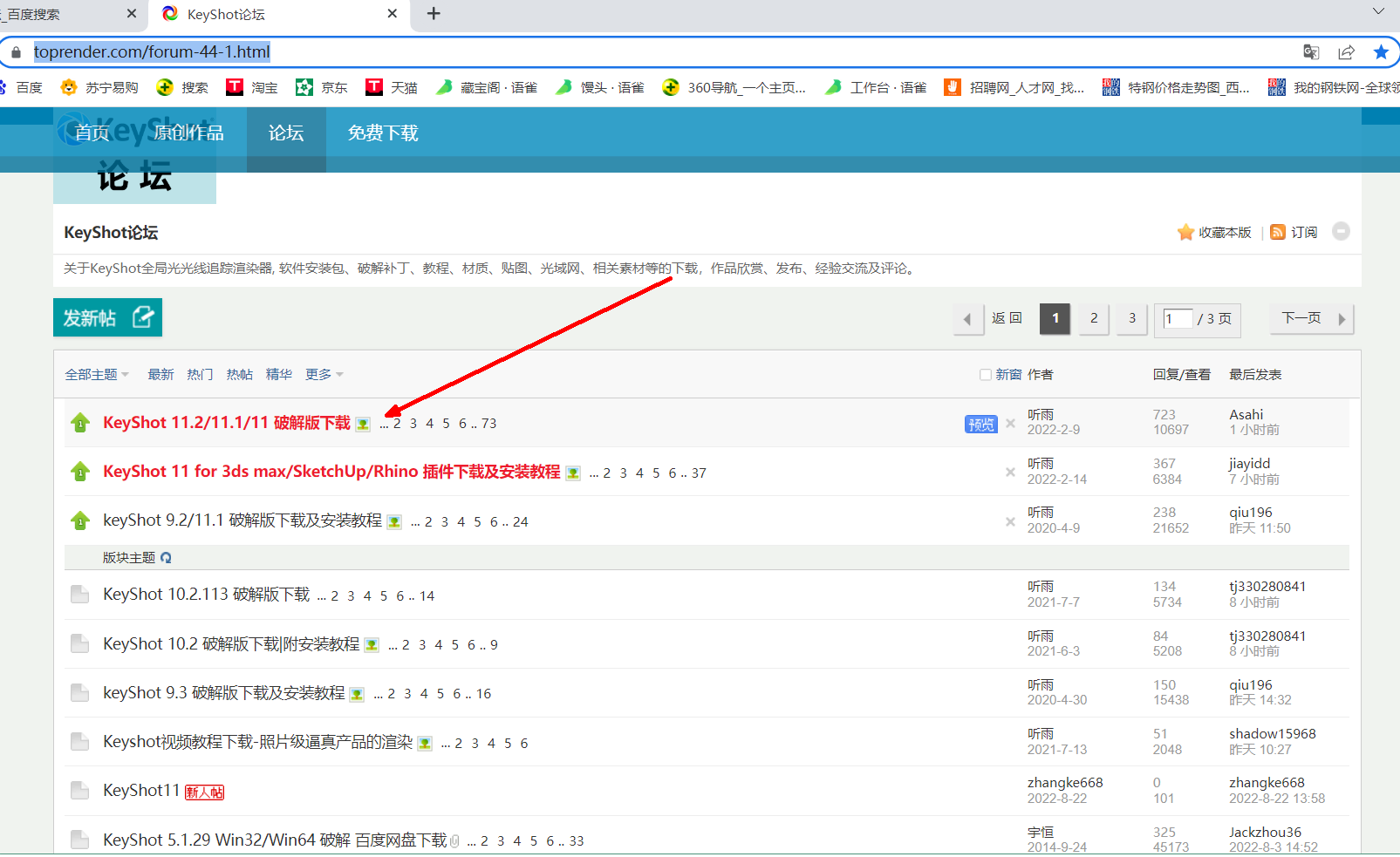Open the 京东 bookmark
This screenshot has height=857, width=1400.
point(322,87)
